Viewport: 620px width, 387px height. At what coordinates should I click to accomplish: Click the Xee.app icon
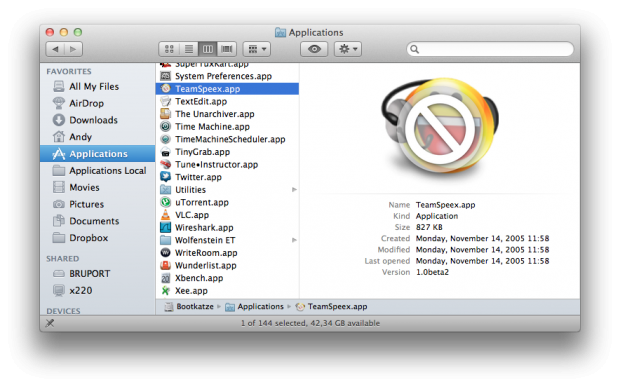(165, 291)
